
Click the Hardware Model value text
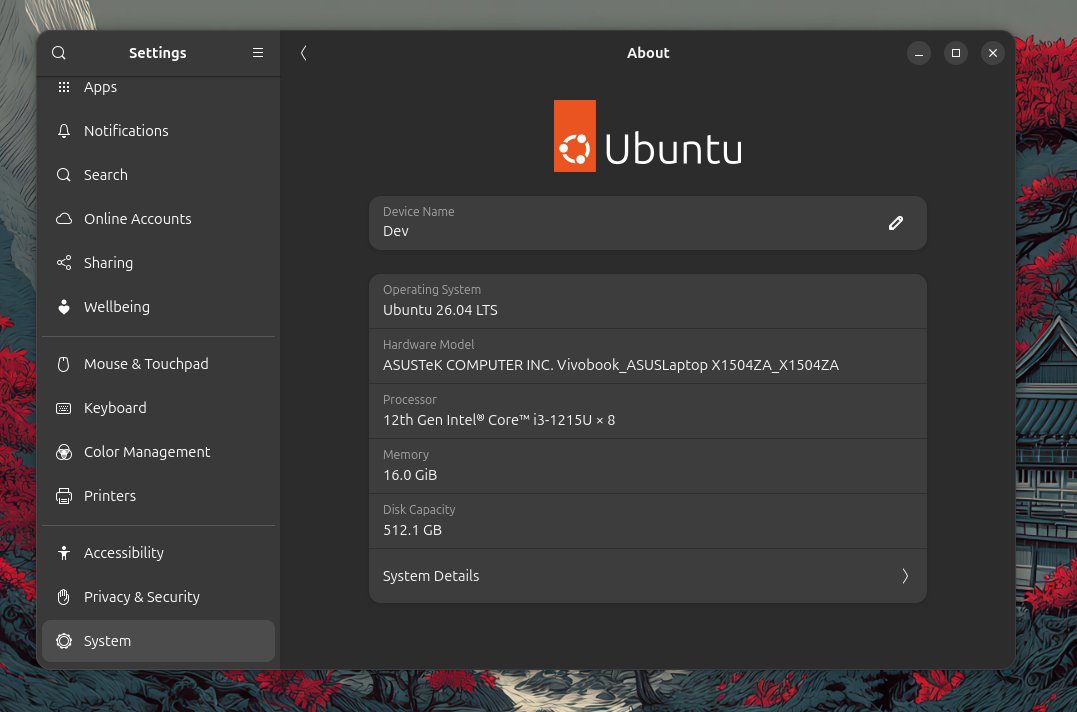coord(611,365)
